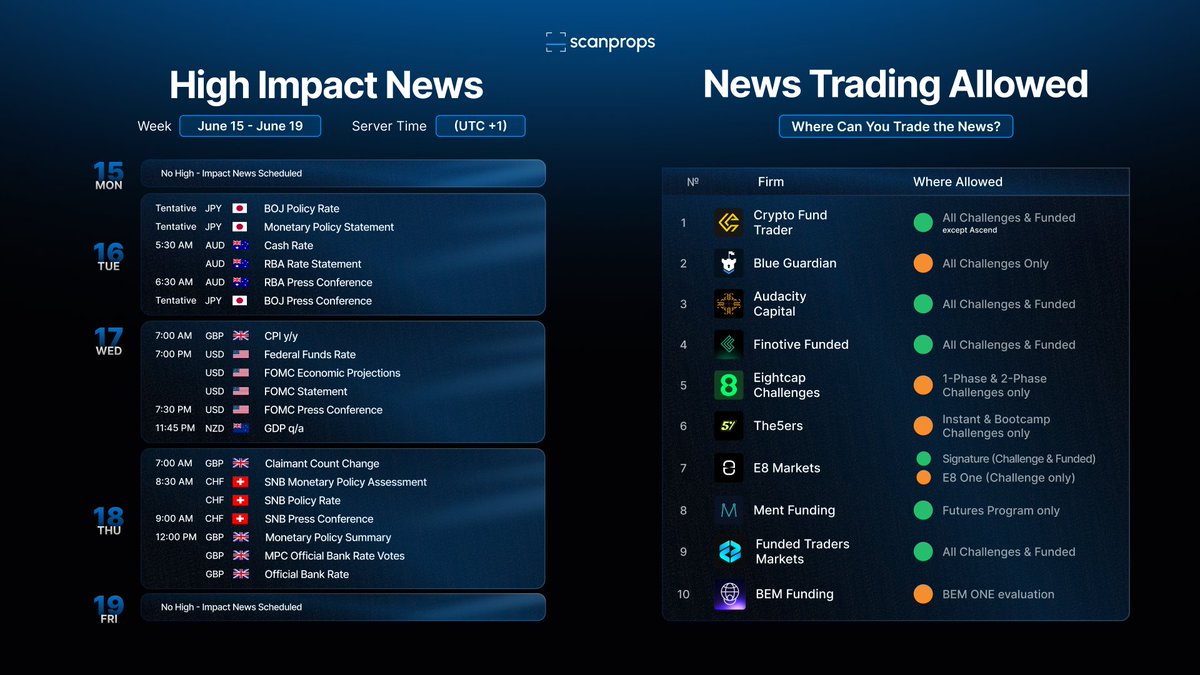Click the Audacity Capital logo
1200x675 pixels.
(729, 304)
